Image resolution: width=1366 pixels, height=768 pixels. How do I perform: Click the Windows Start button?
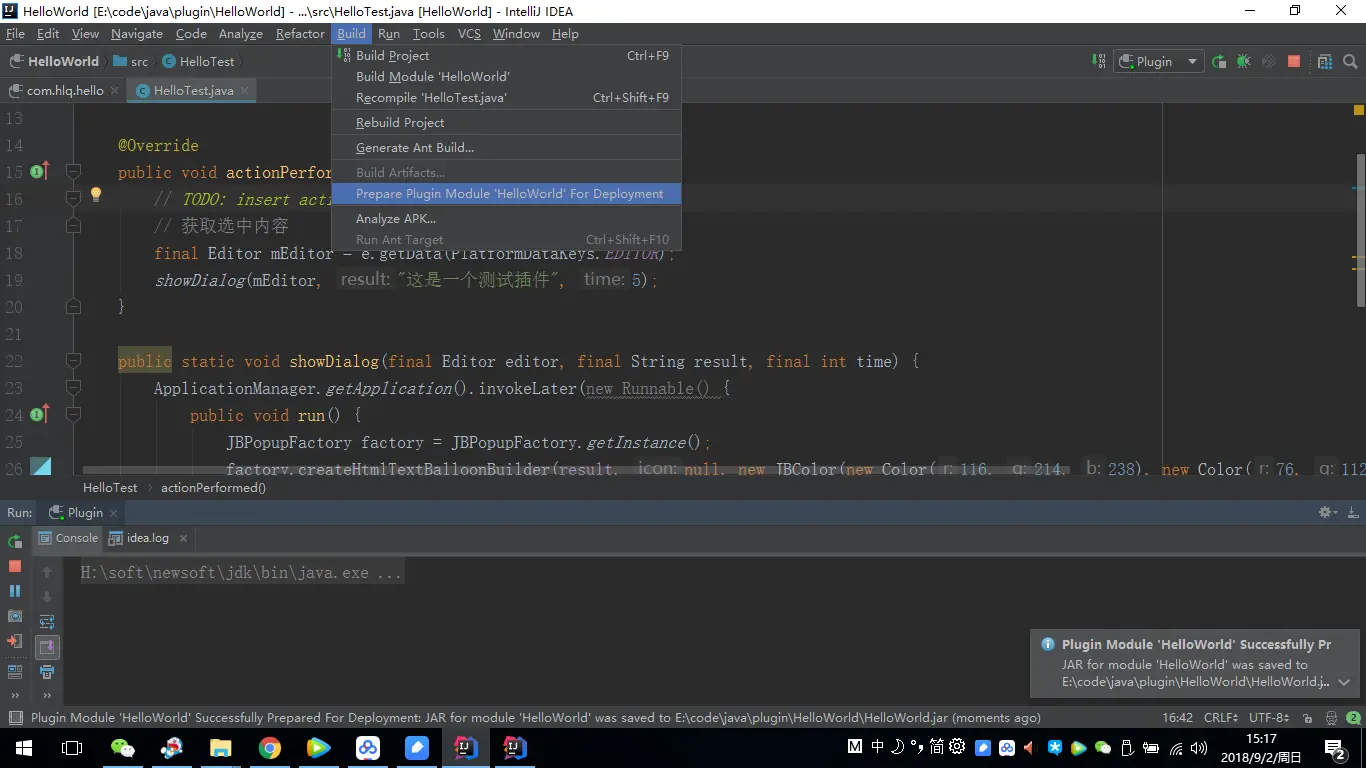(24, 748)
